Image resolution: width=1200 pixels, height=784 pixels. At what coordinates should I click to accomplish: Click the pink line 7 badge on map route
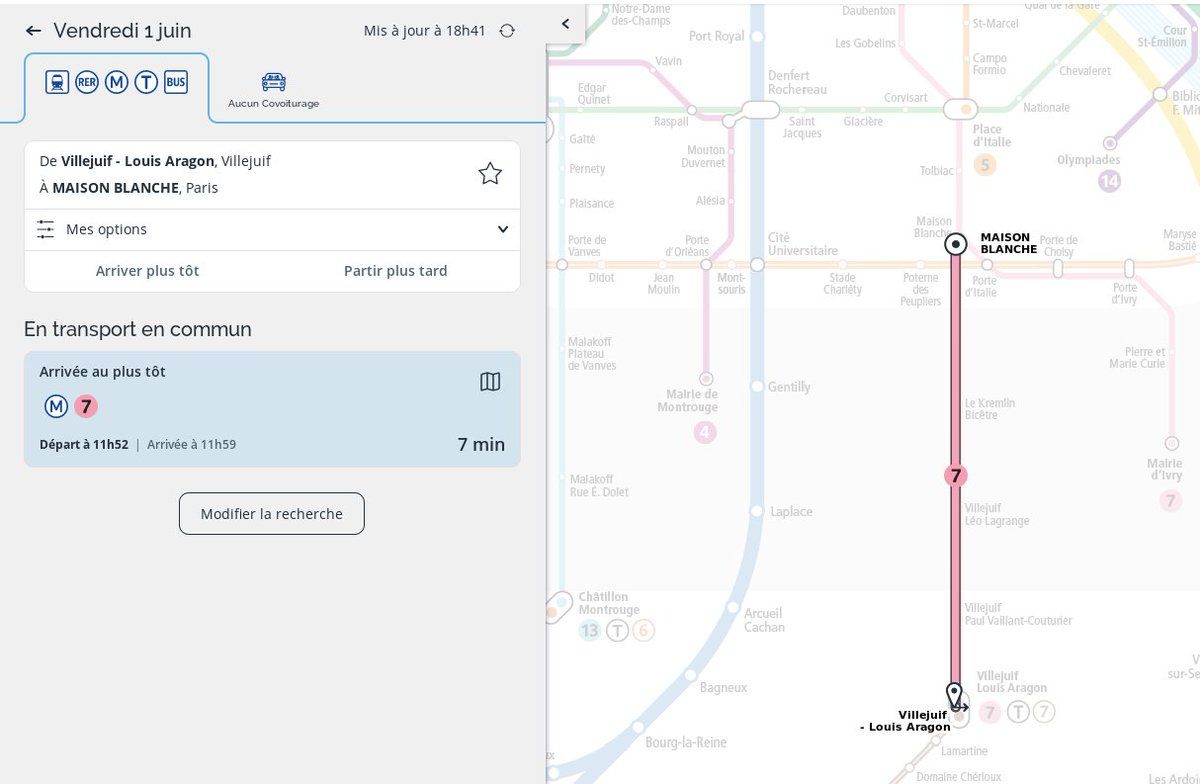pyautogui.click(x=956, y=476)
